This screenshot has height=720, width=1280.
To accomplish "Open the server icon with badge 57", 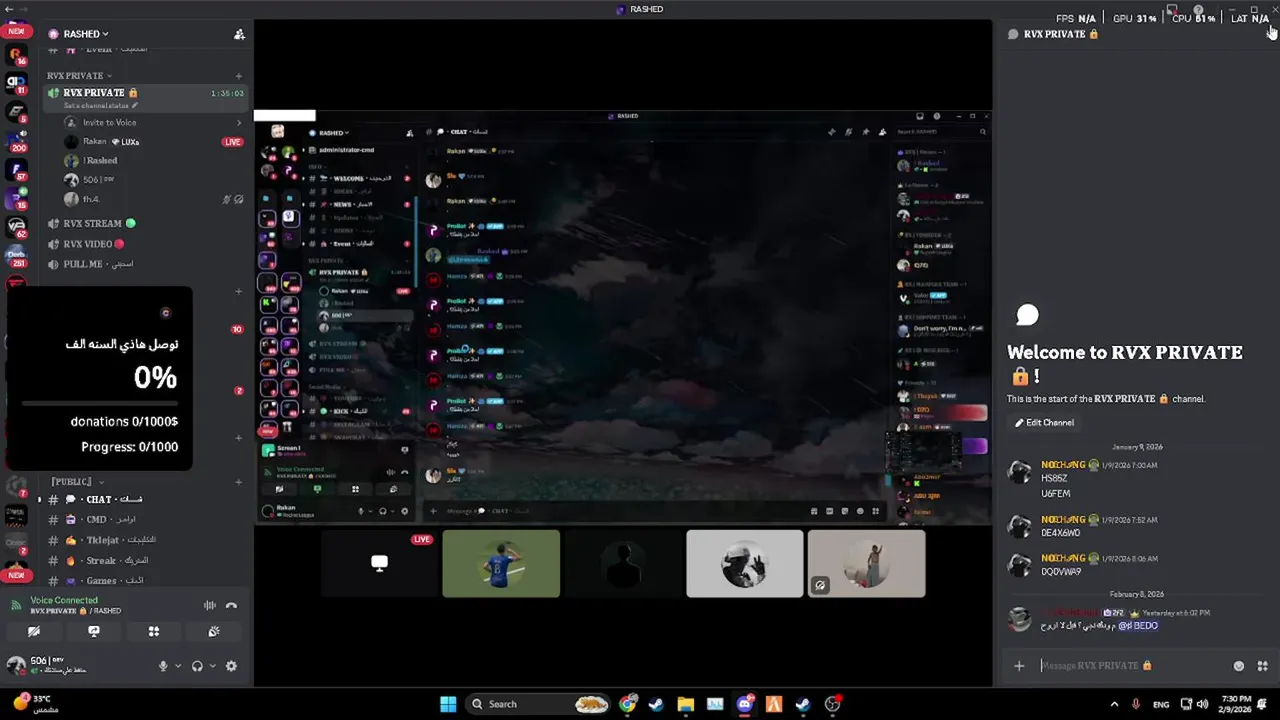I will tap(16, 170).
